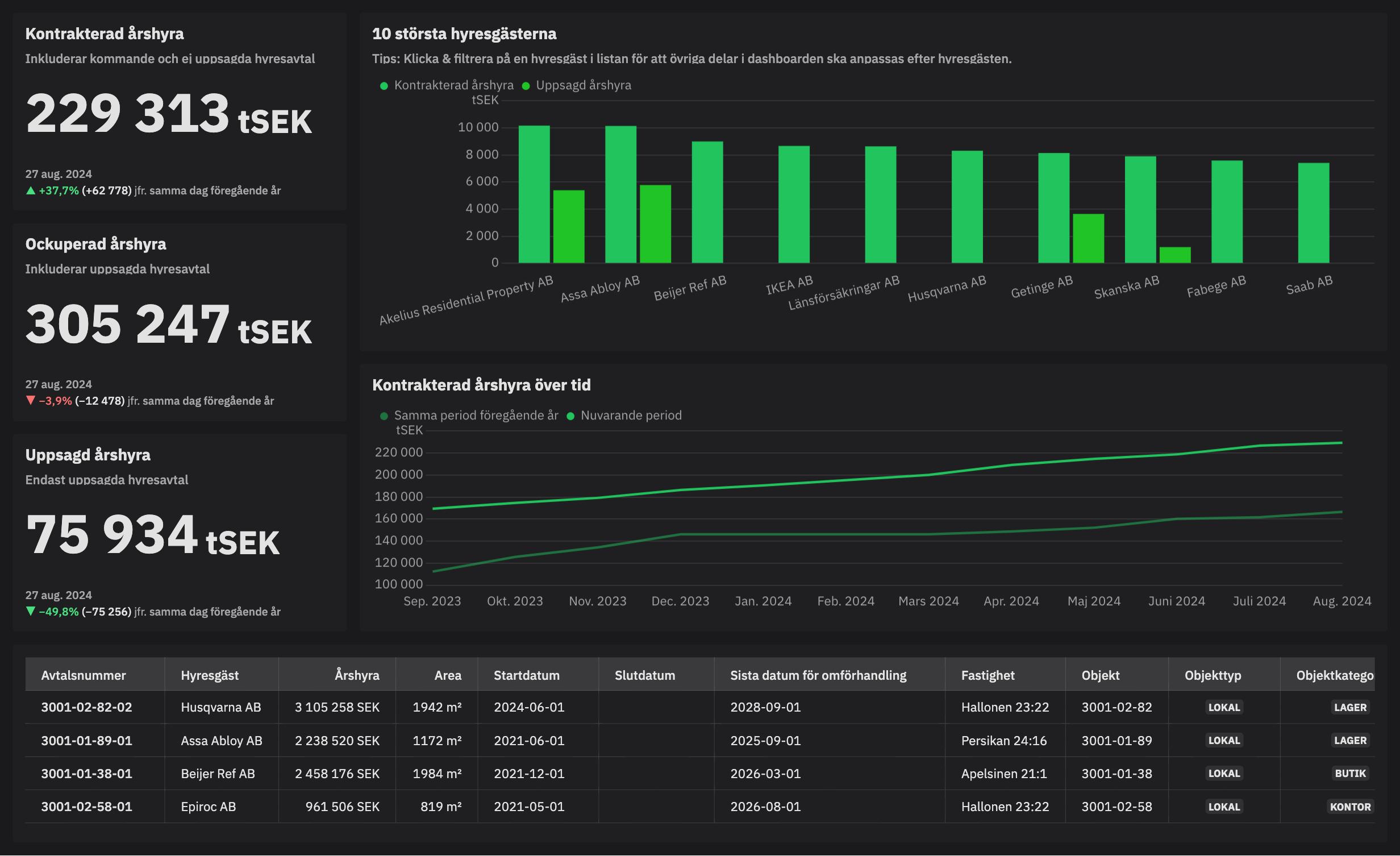Click the KONTOR tag in Epiroc row
Screen dimensions: 1400x856
(x=1351, y=807)
